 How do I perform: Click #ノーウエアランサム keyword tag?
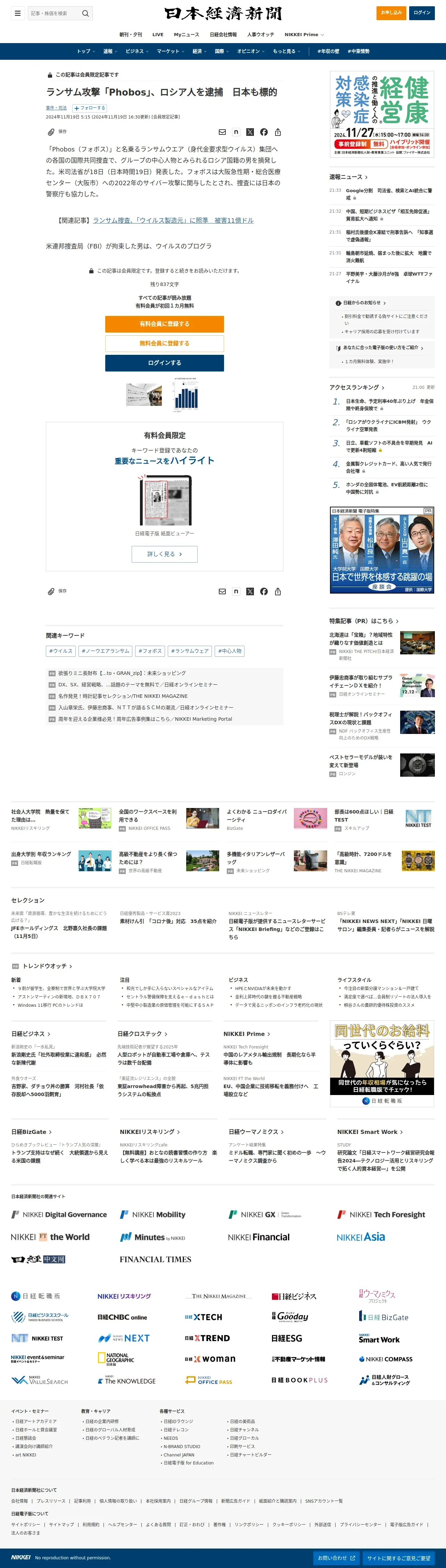point(105,651)
